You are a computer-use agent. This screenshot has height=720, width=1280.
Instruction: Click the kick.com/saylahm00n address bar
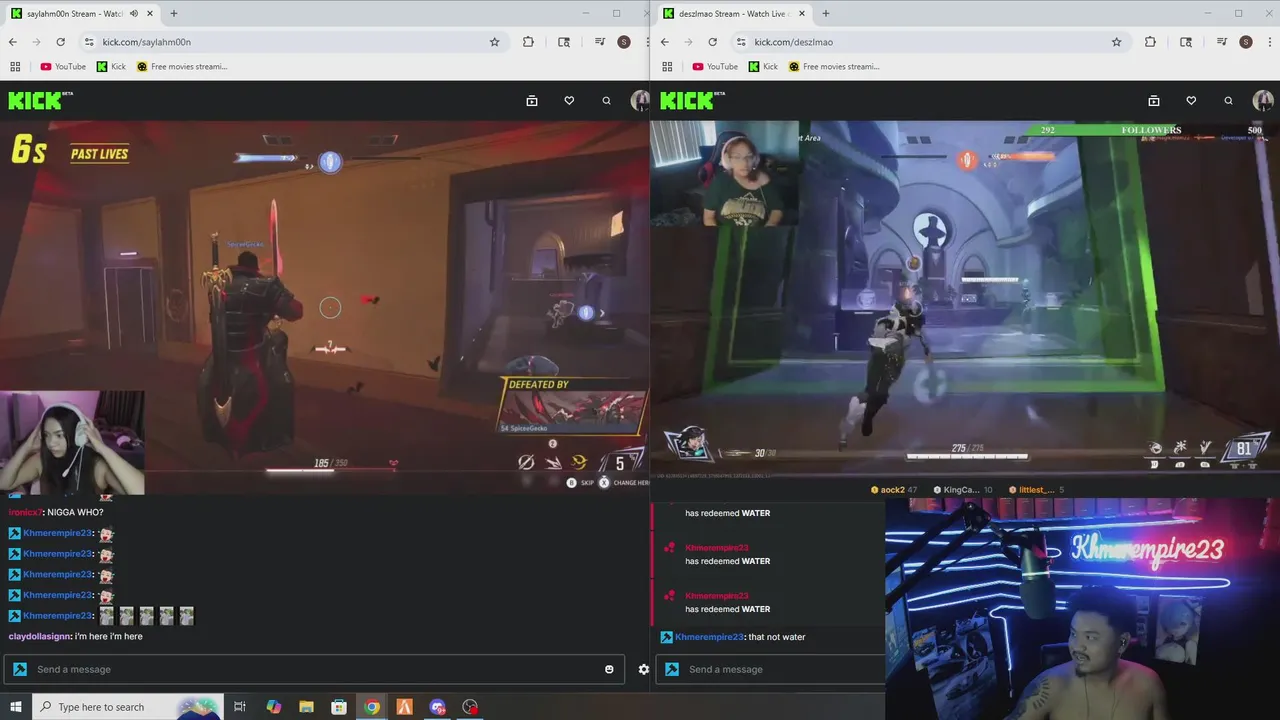292,42
